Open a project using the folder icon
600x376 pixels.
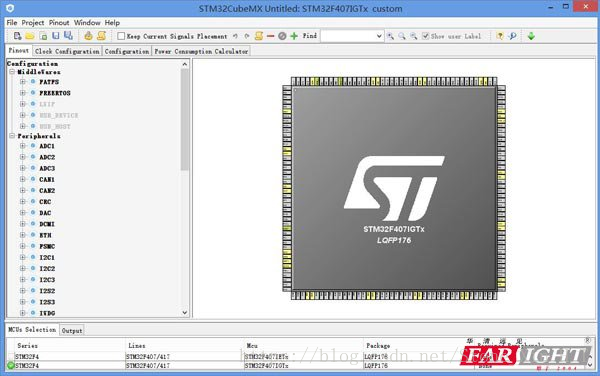pos(30,36)
